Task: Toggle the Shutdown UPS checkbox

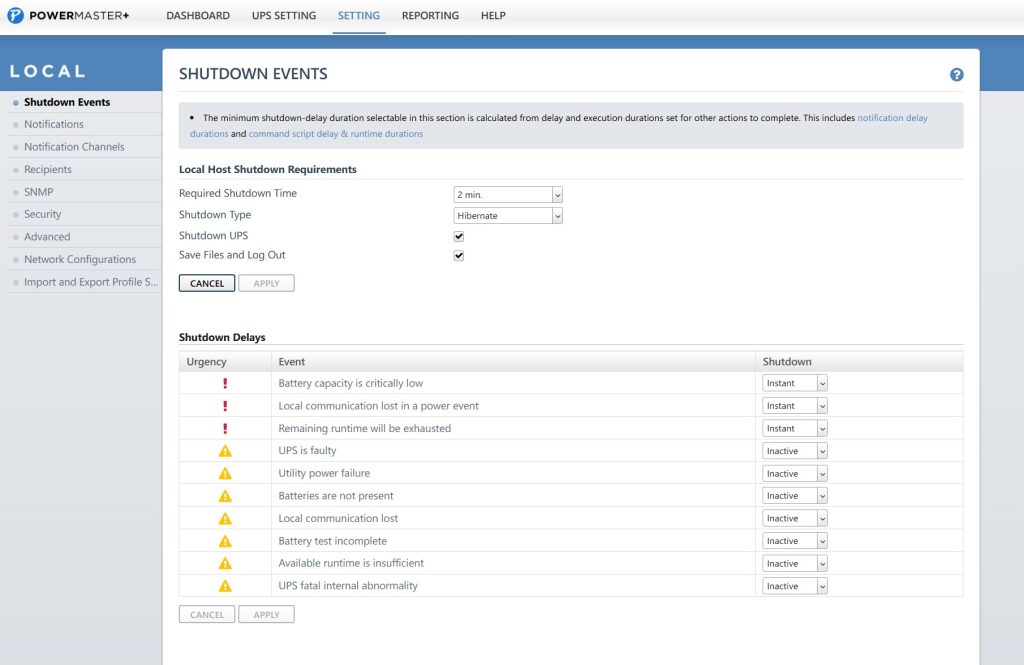Action: pyautogui.click(x=458, y=236)
